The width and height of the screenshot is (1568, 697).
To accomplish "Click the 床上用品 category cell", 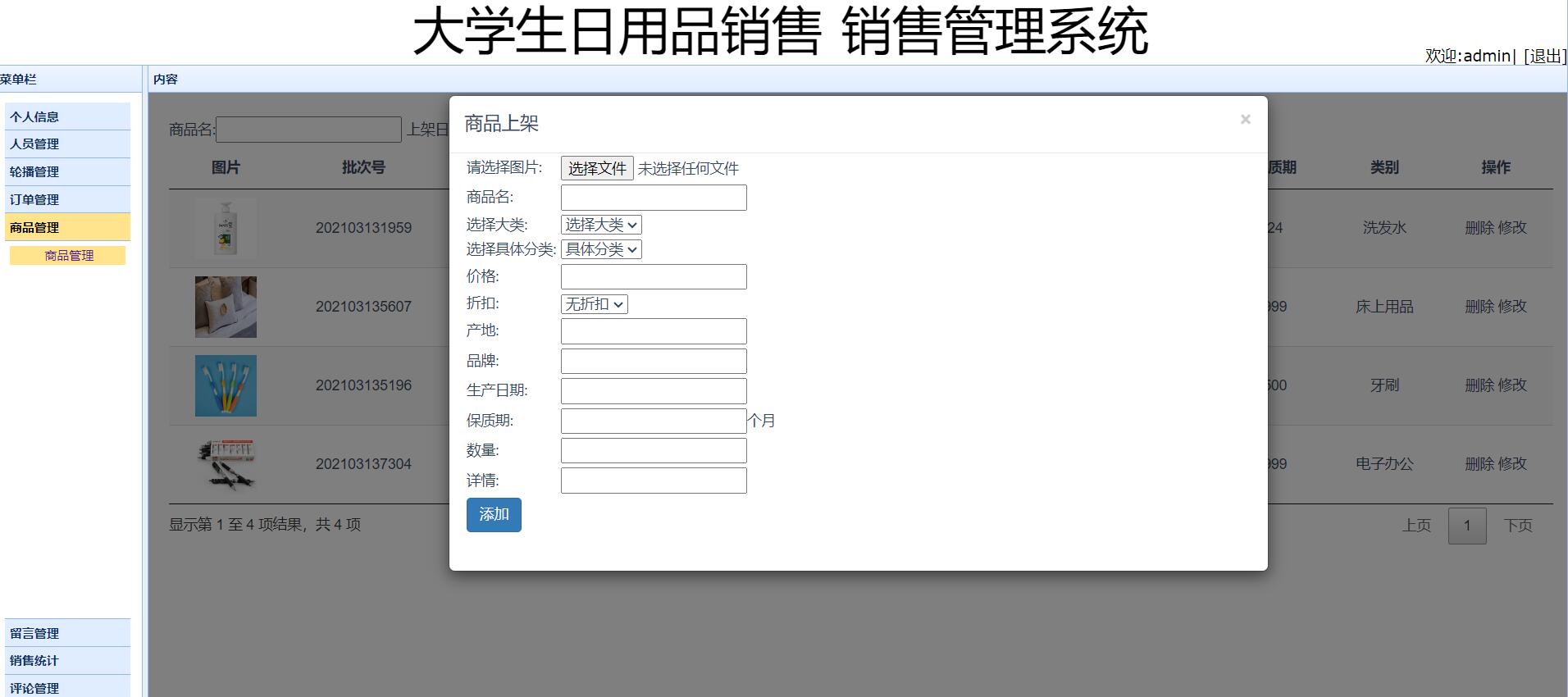I will (1384, 307).
